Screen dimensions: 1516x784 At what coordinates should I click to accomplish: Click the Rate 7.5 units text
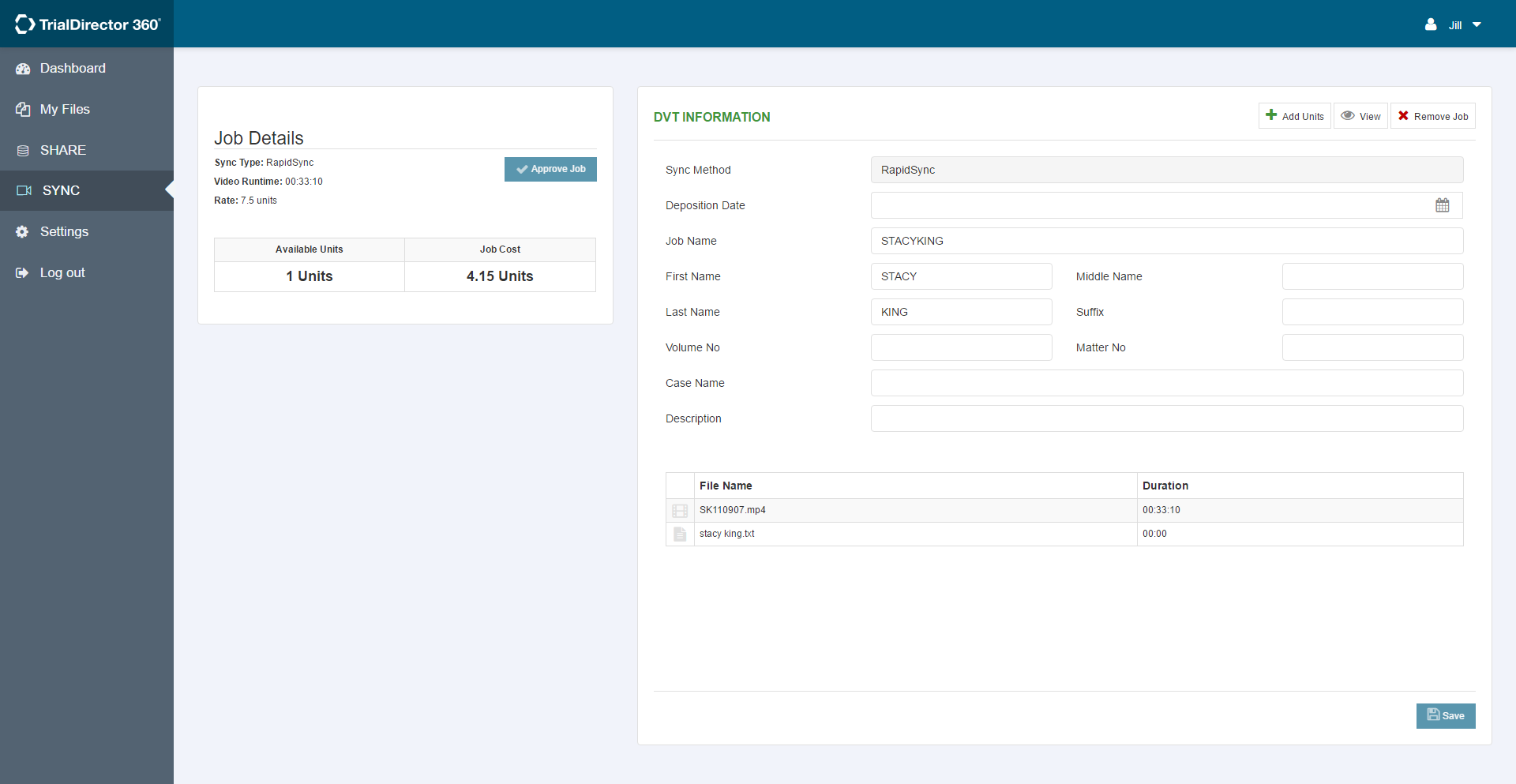[246, 201]
